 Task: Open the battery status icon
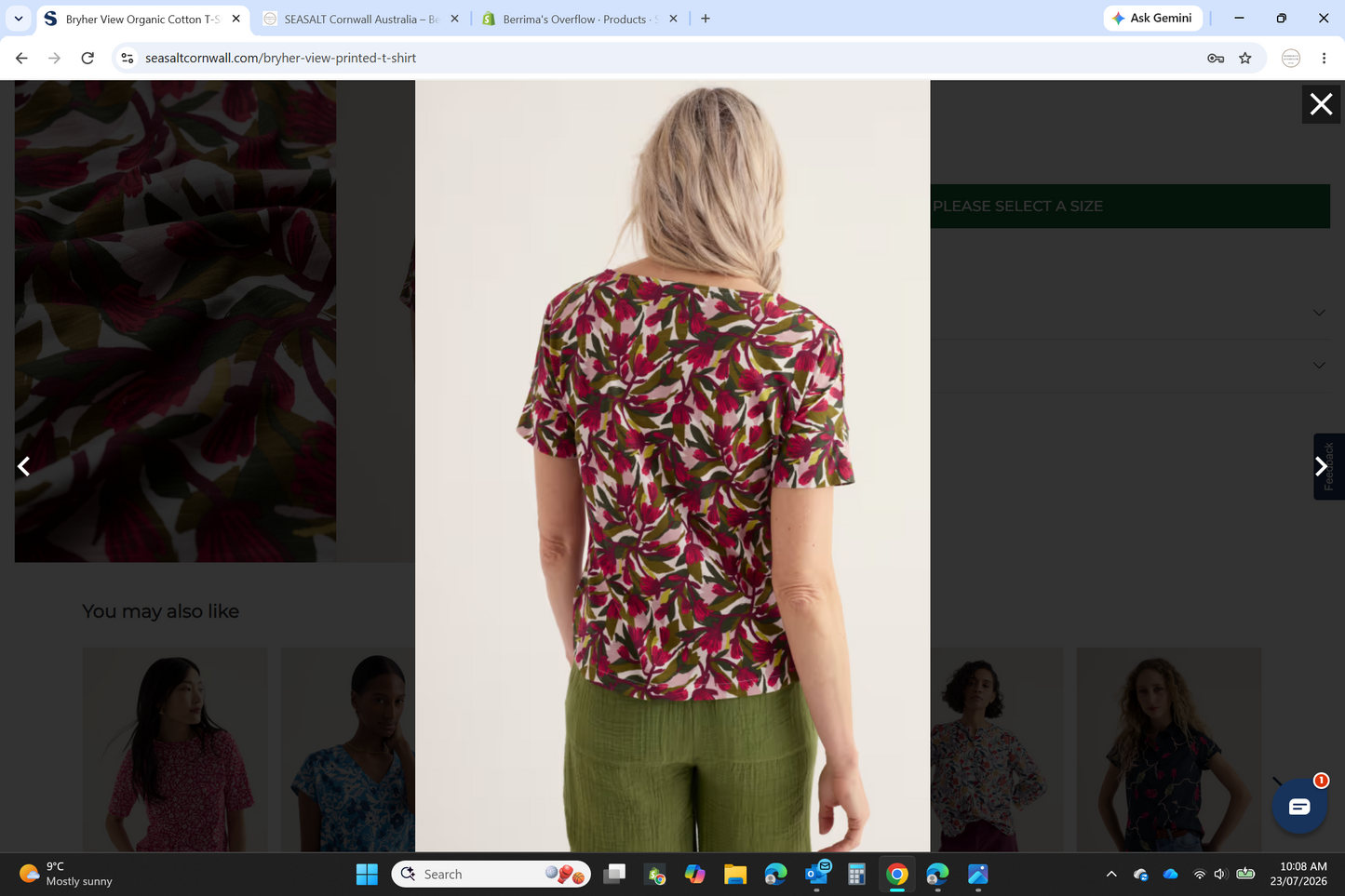pyautogui.click(x=1245, y=875)
